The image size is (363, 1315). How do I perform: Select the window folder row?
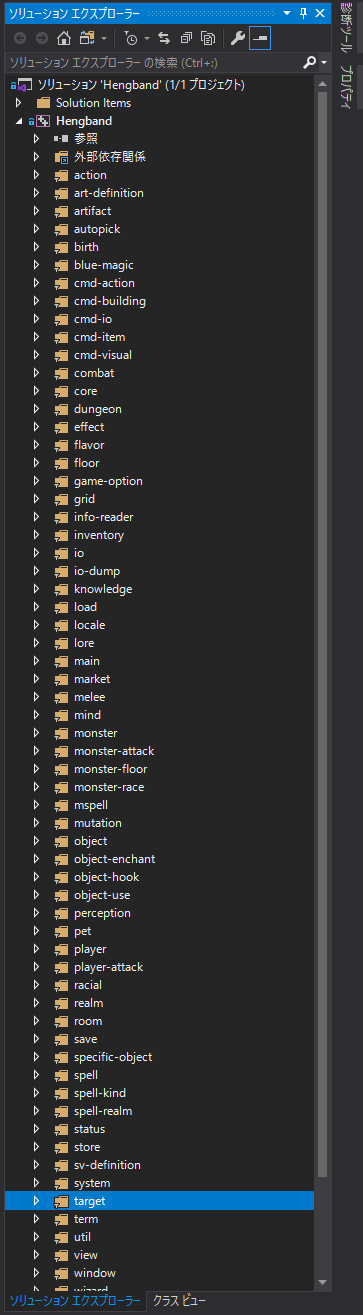pos(160,1273)
